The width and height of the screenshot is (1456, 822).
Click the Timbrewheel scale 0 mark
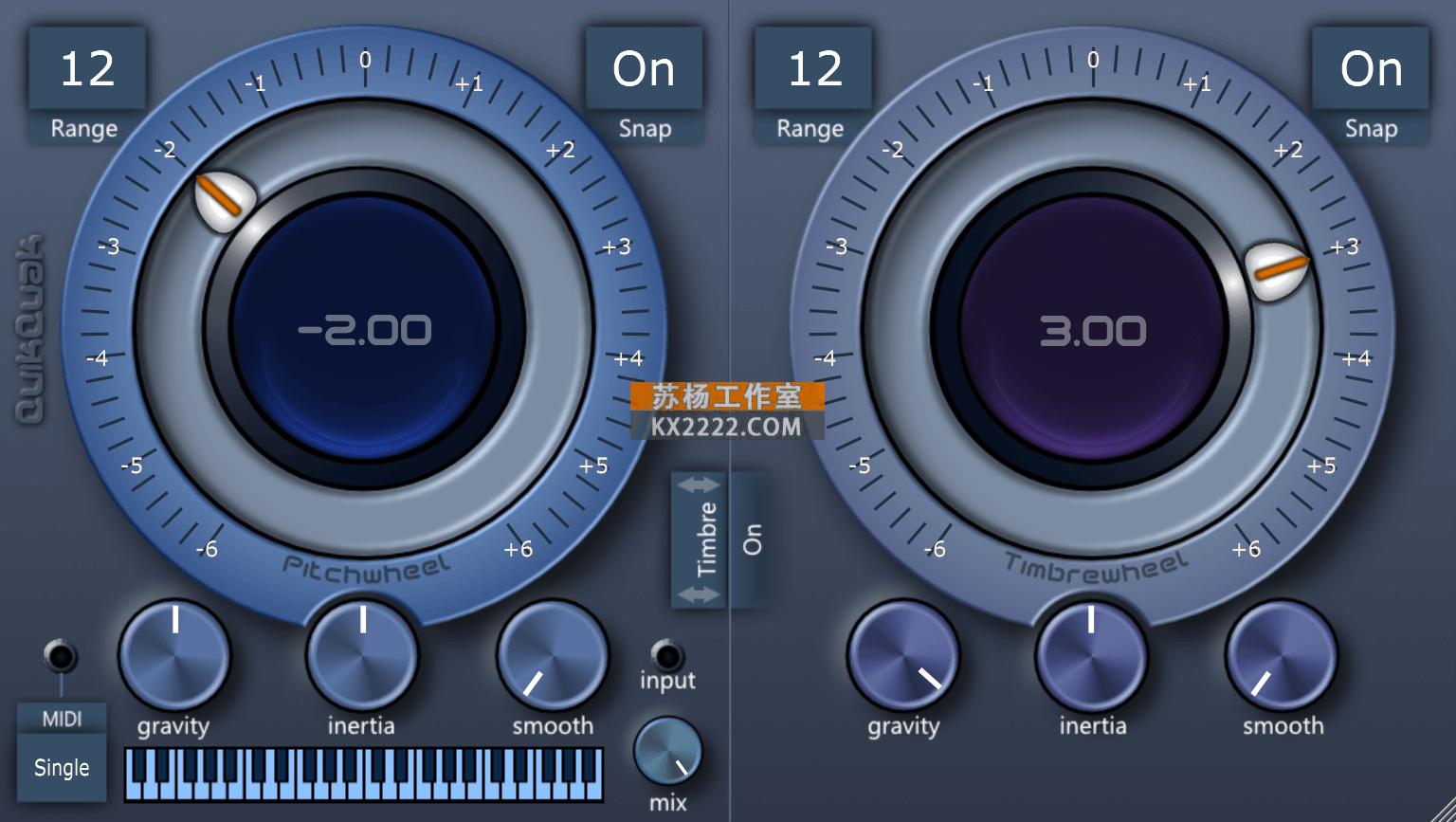point(1093,60)
